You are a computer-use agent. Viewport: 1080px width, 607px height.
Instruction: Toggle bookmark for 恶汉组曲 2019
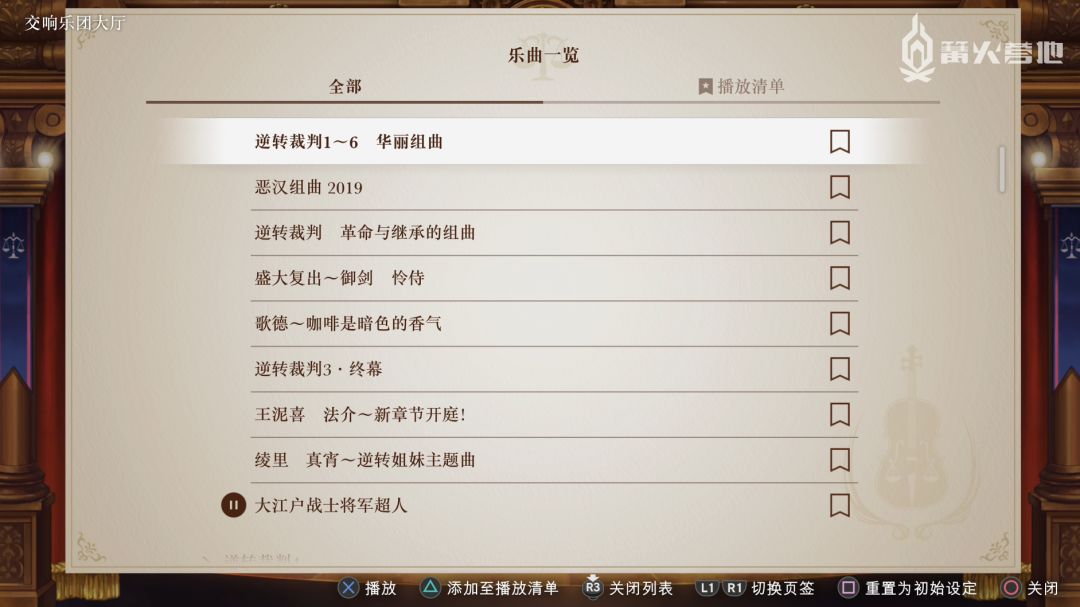point(840,187)
